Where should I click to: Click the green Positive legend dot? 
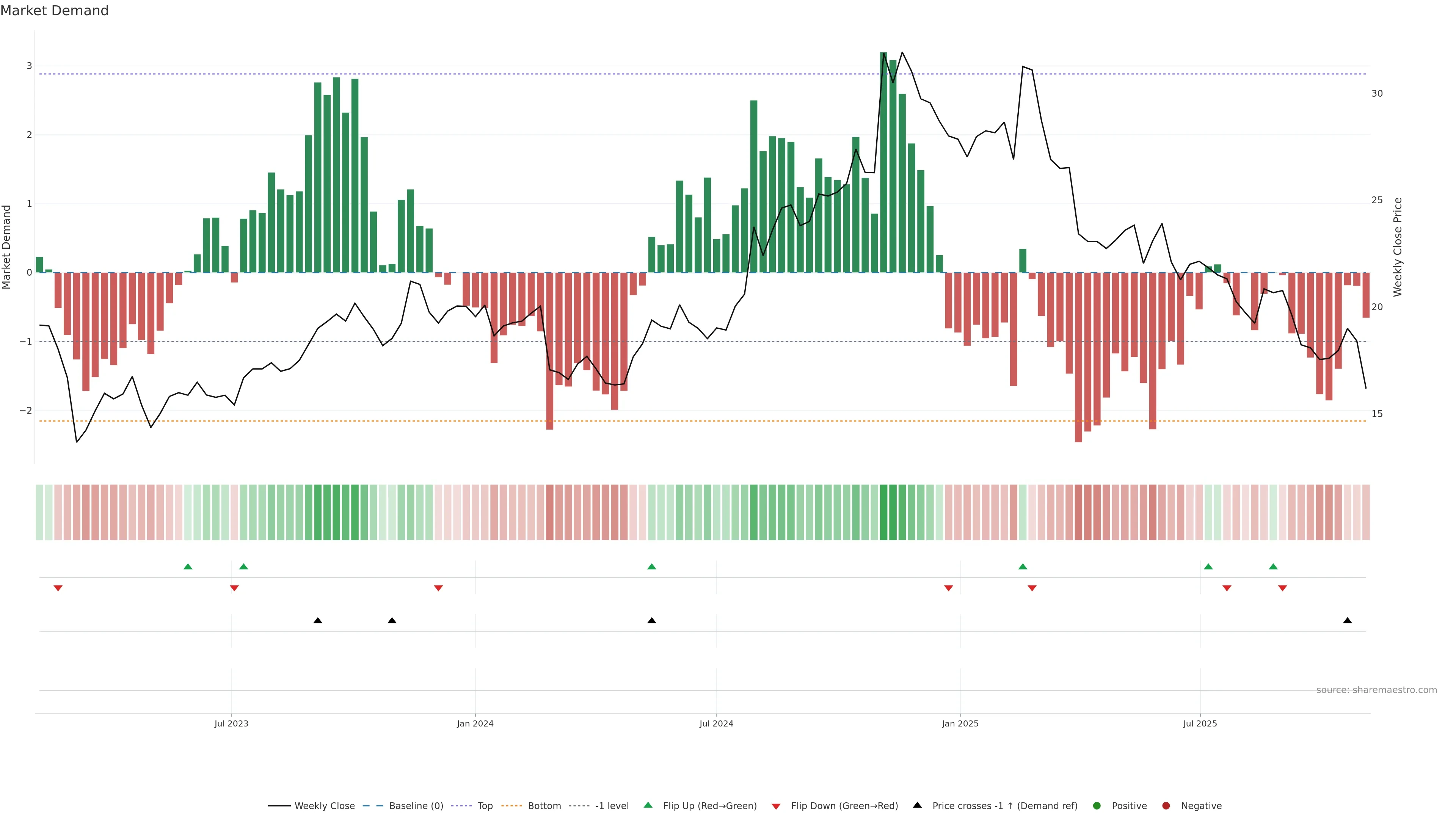click(x=1097, y=806)
